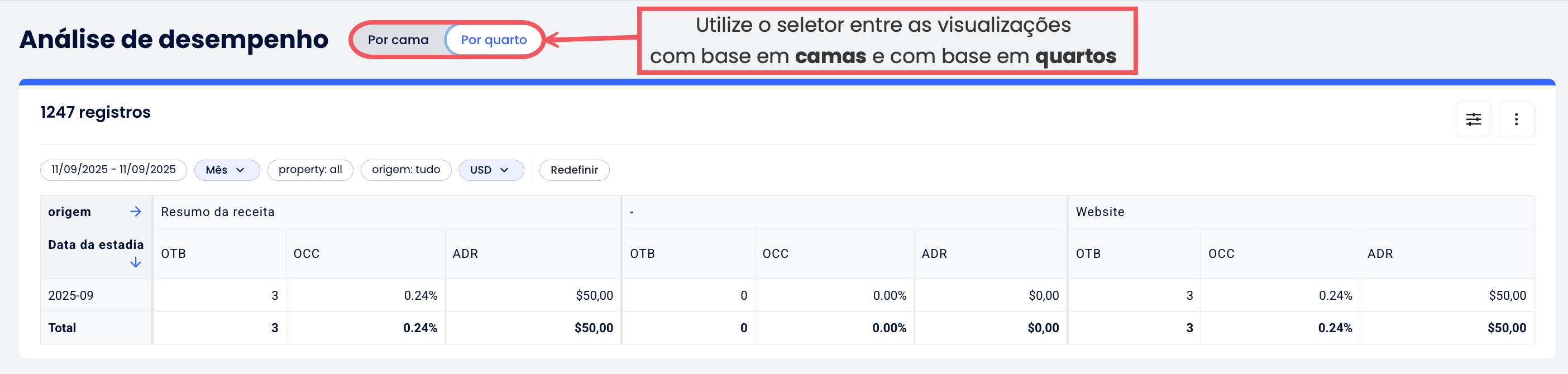
Task: Click the property: all filter chip
Action: 310,170
